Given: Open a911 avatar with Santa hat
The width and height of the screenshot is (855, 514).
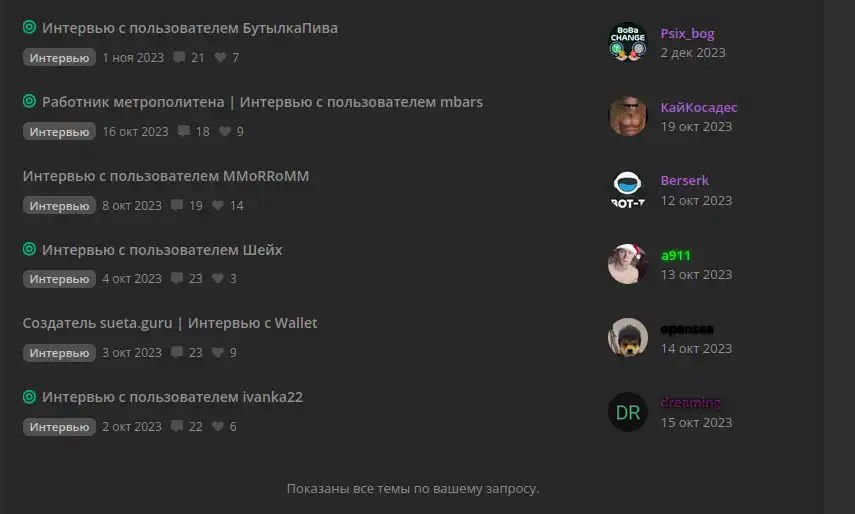Looking at the screenshot, I should (628, 264).
